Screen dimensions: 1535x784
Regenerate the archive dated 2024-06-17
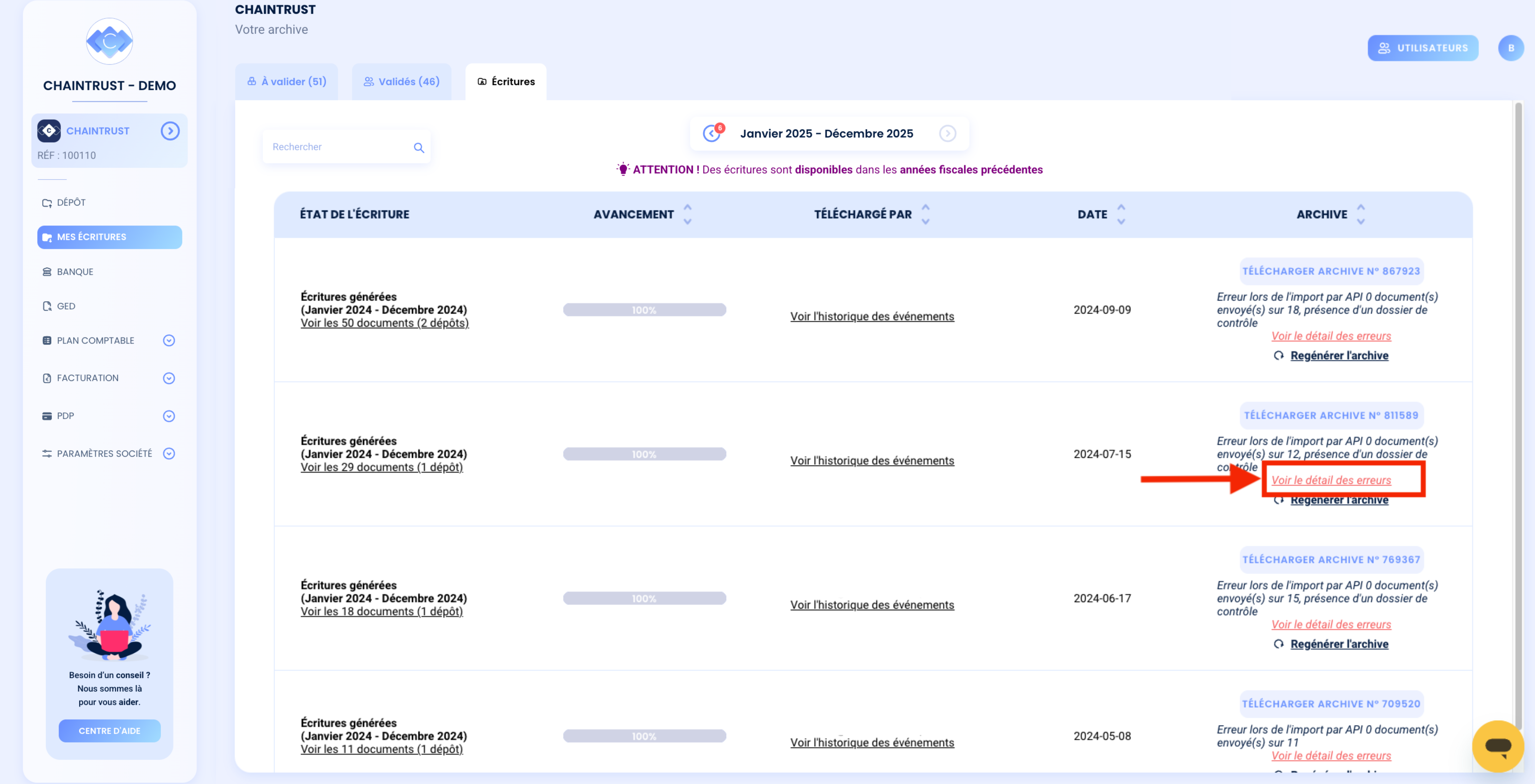1339,644
